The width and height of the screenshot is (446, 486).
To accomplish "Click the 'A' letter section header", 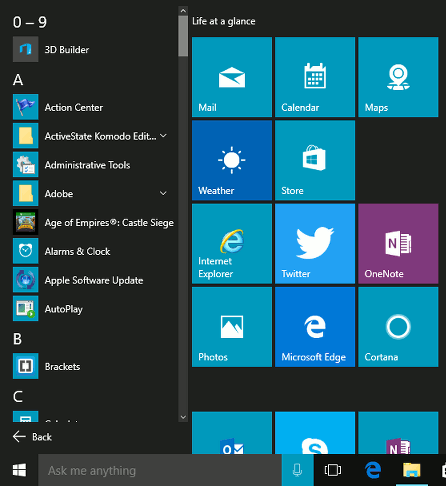I will point(18,80).
